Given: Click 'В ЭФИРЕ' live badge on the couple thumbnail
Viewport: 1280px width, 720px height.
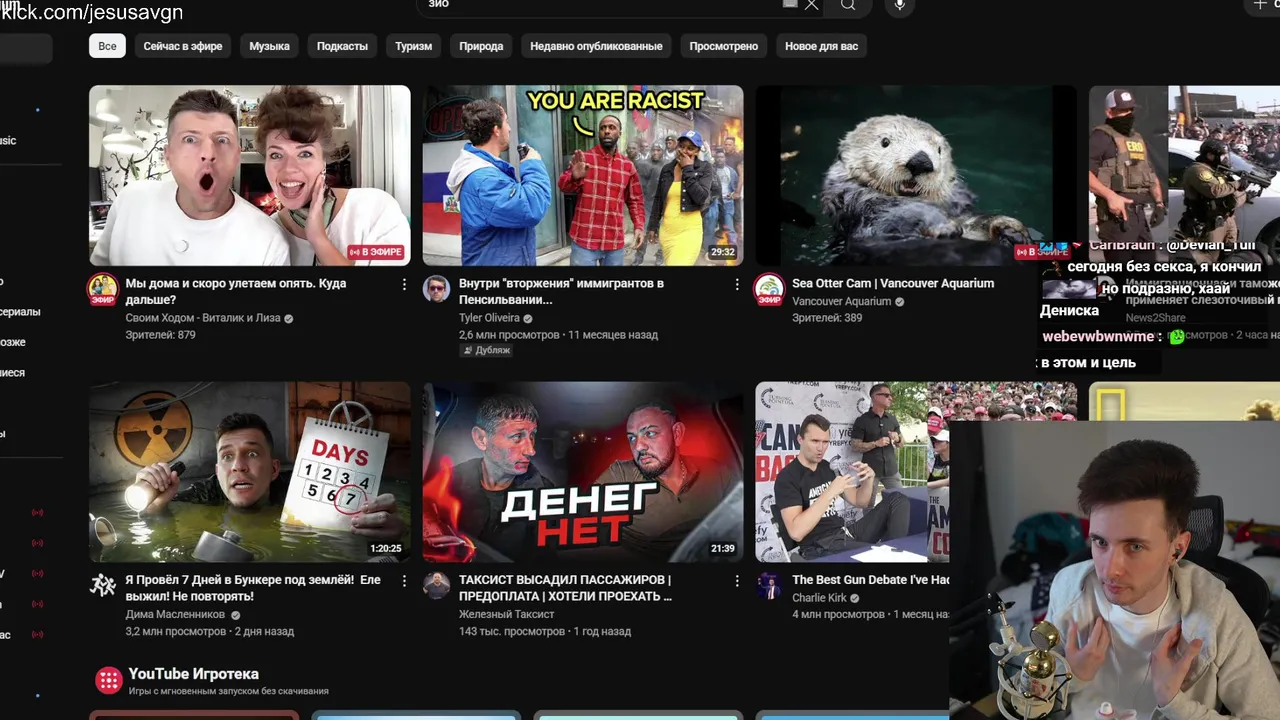Looking at the screenshot, I should 376,252.
